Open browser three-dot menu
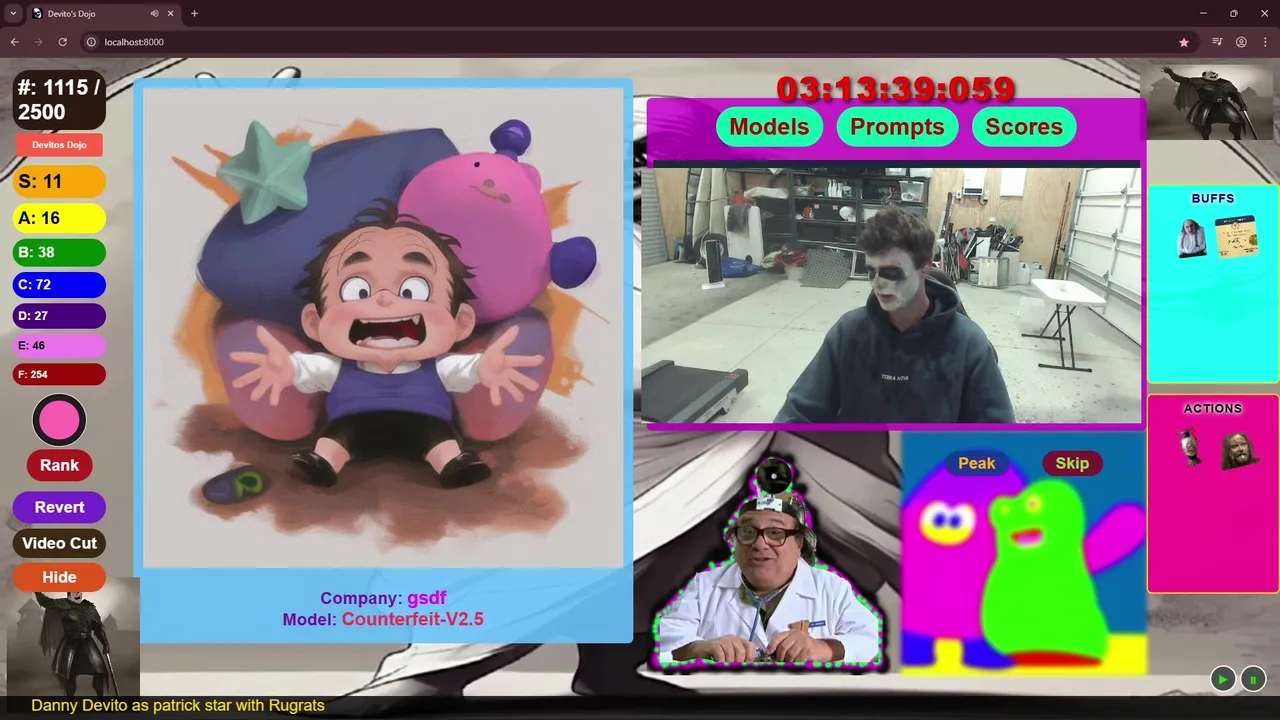This screenshot has width=1280, height=720. [x=1265, y=42]
